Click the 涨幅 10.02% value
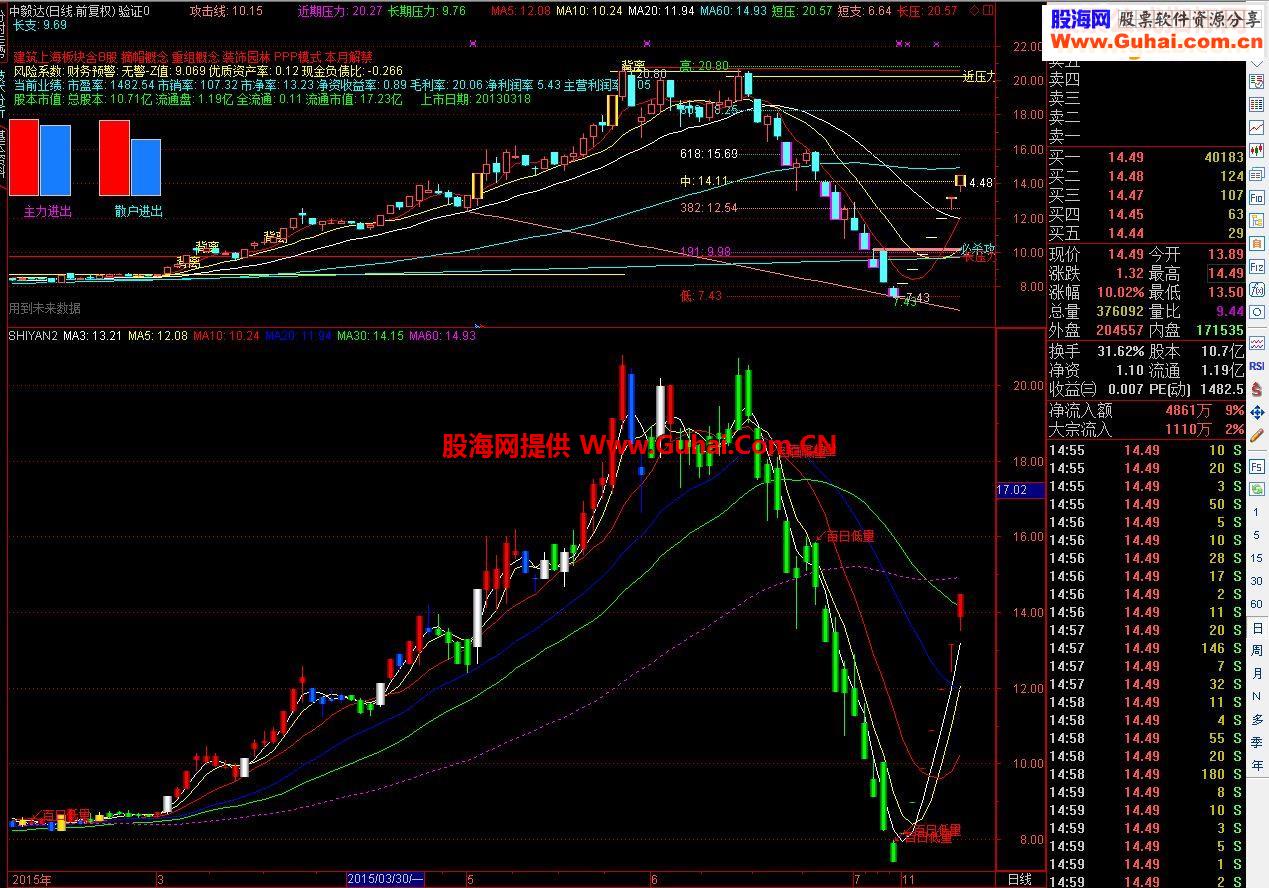The height and width of the screenshot is (888, 1269). (1121, 292)
